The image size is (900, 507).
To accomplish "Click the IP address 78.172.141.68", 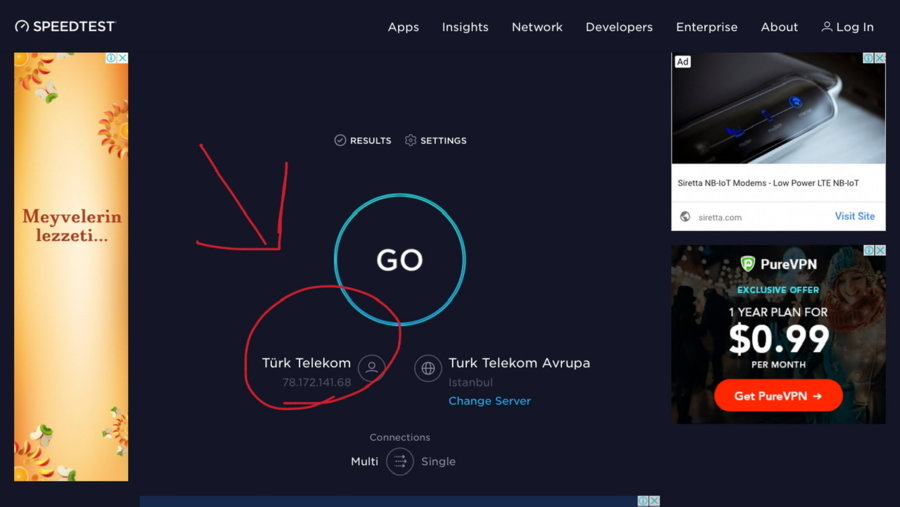I will [316, 382].
